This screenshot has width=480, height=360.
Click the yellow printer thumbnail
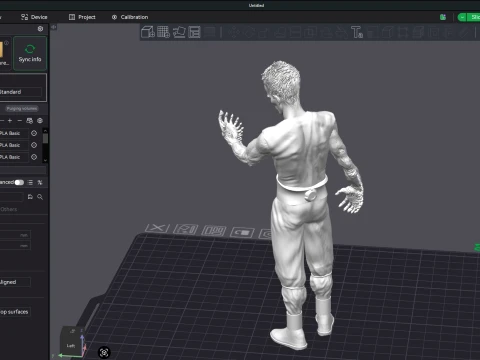tap(1, 49)
